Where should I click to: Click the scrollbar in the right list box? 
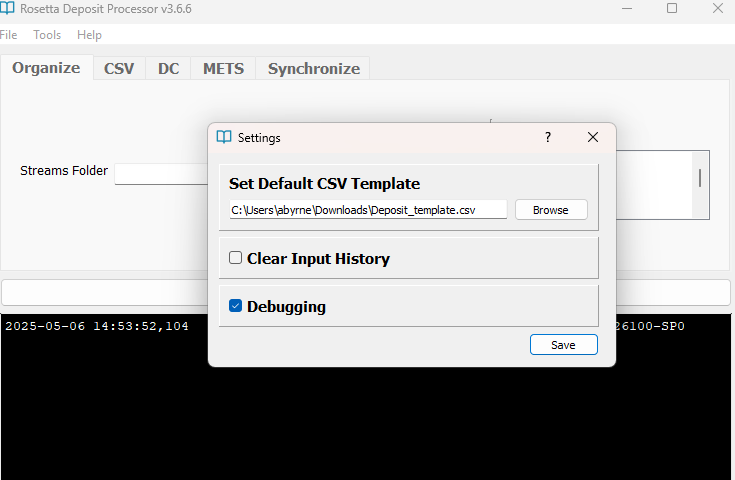click(700, 178)
